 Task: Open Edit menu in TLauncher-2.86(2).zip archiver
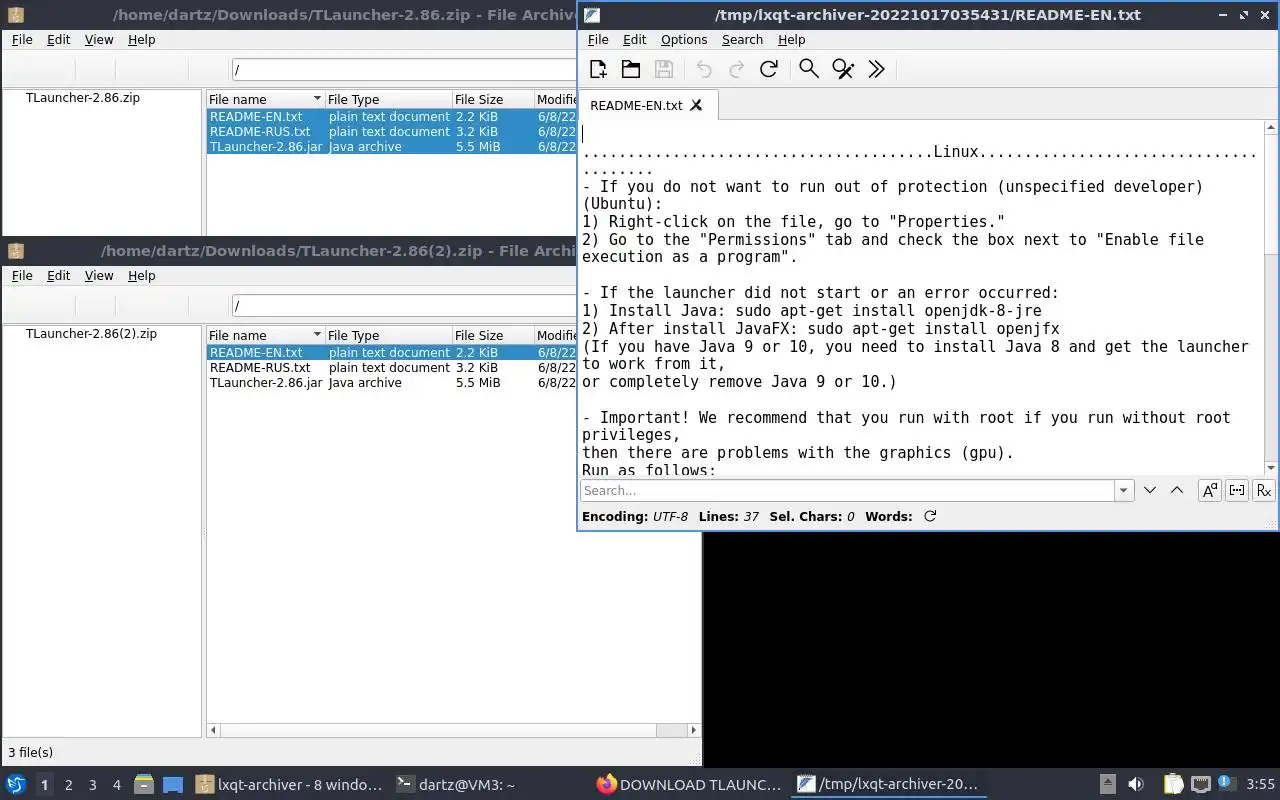[x=59, y=276]
